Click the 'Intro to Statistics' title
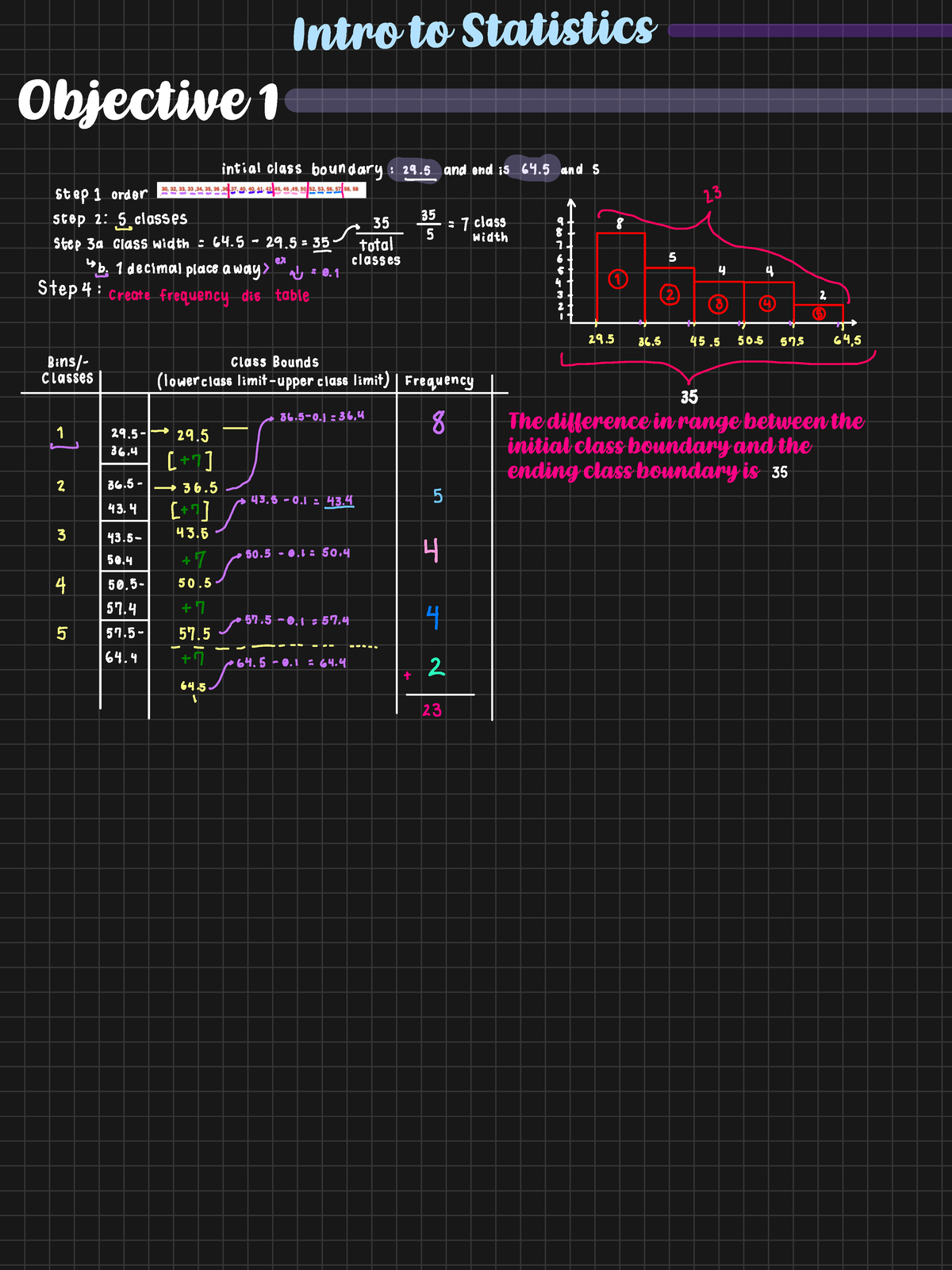Screen dimensions: 952x1270 pos(474,32)
